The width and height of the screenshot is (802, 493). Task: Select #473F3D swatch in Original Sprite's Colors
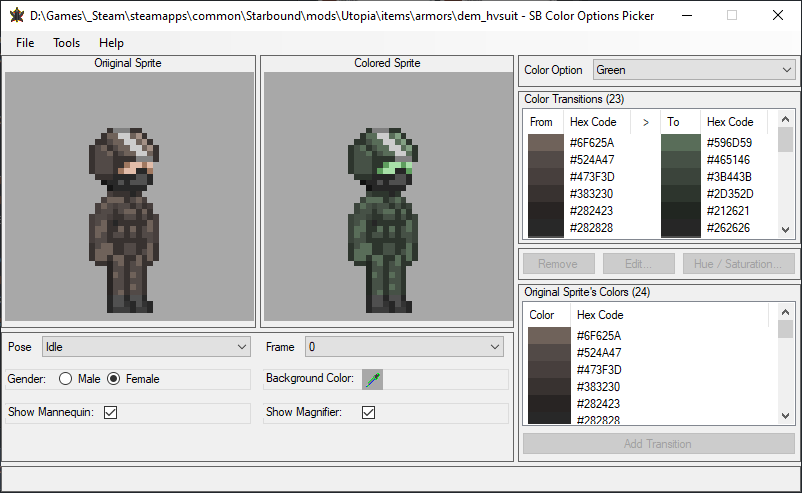click(x=549, y=370)
